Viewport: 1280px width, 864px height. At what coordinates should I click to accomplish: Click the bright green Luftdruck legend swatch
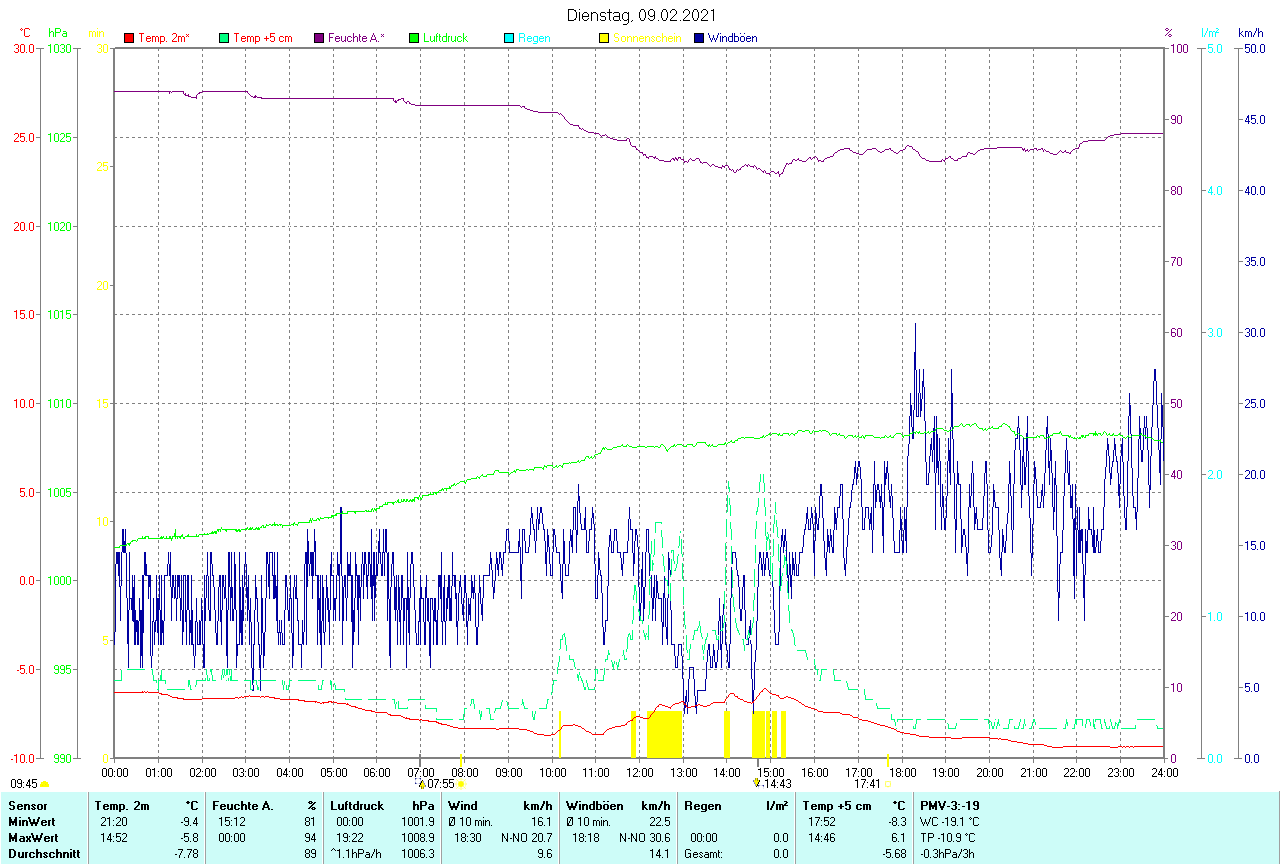click(414, 38)
